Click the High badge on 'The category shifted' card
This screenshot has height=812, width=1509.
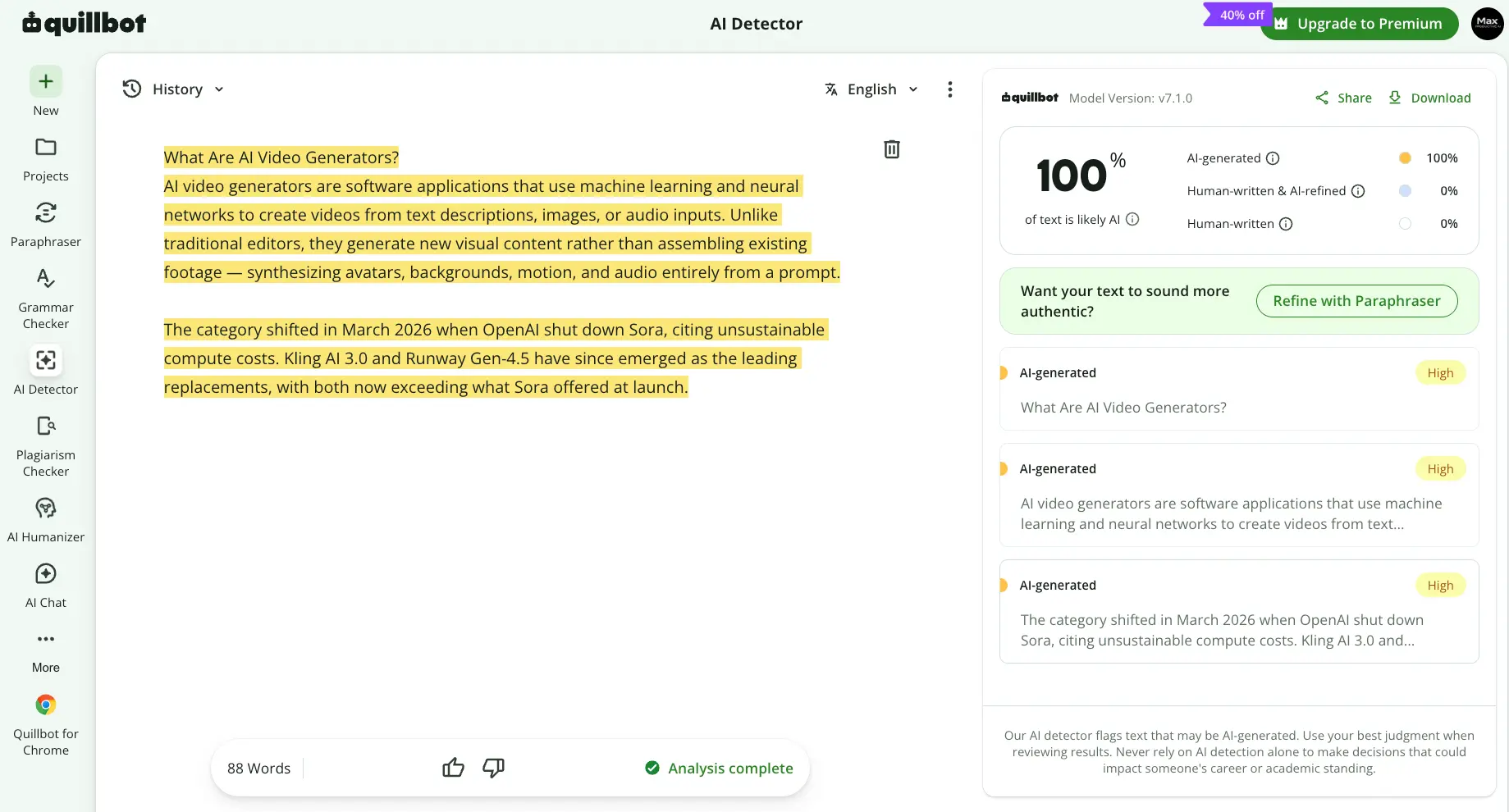click(1440, 586)
